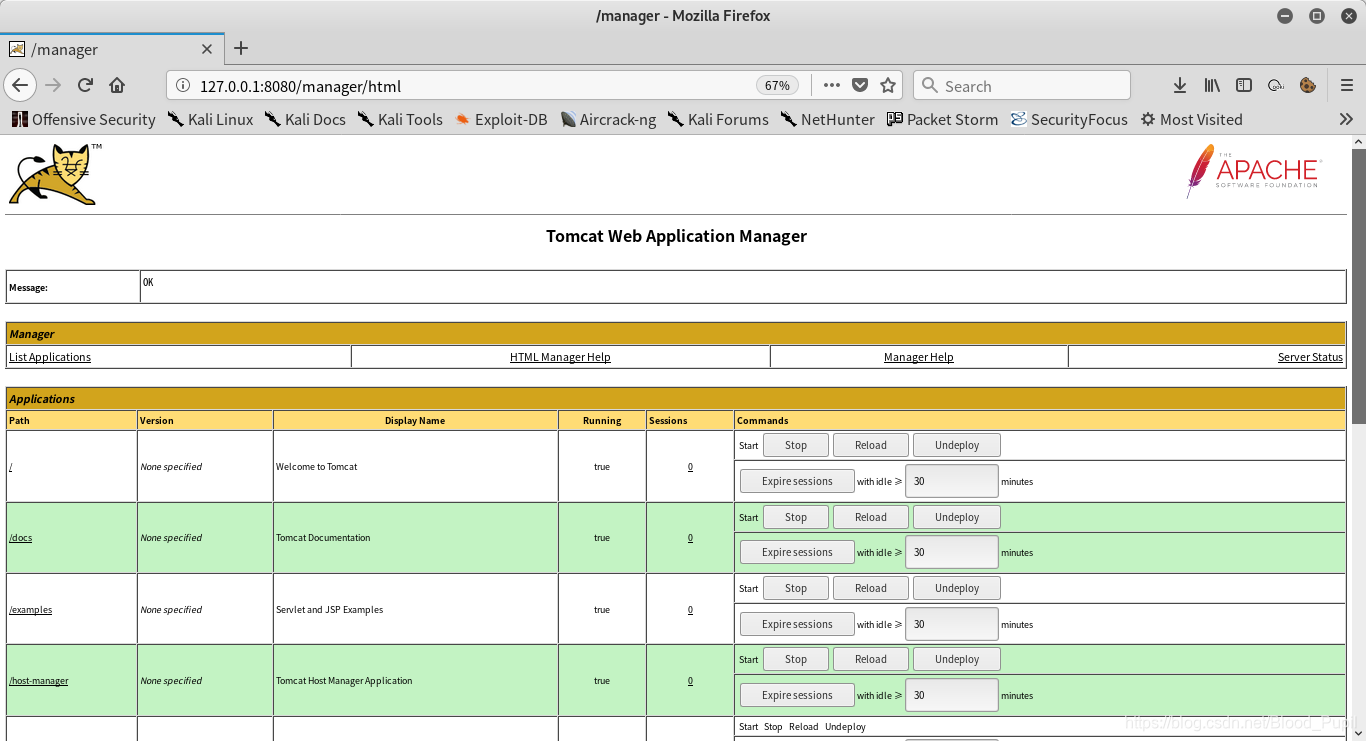This screenshot has width=1366, height=741.
Task: Open the /host-manager path link
Action: click(x=39, y=681)
